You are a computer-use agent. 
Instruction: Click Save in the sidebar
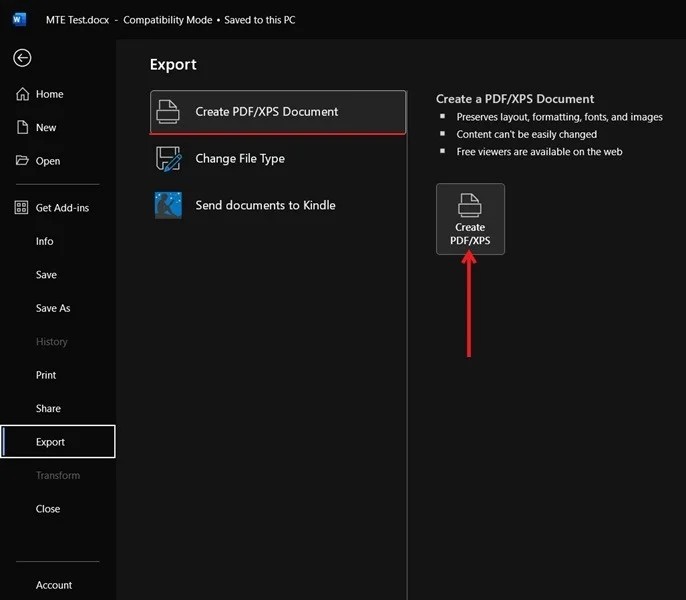pyautogui.click(x=46, y=275)
